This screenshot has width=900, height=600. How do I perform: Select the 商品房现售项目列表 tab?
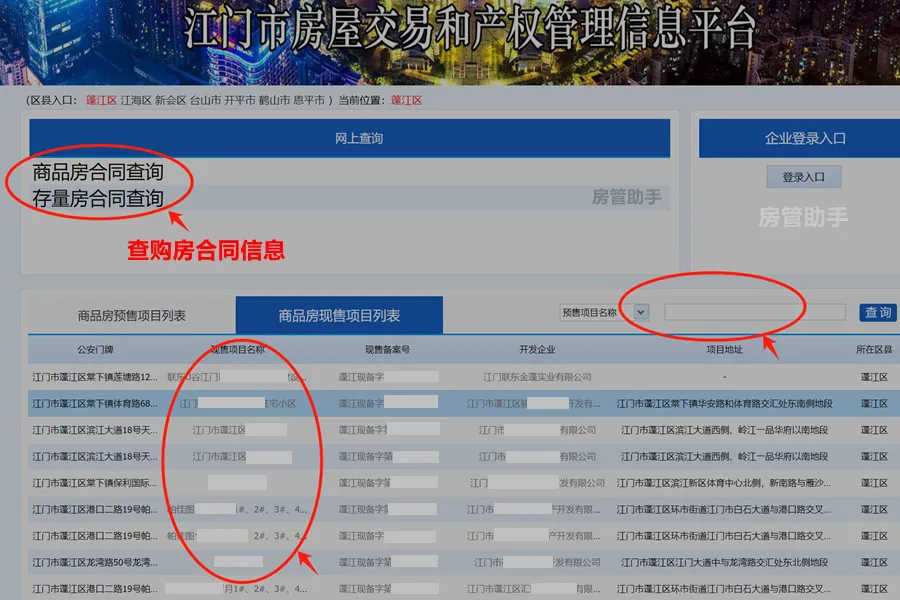pyautogui.click(x=339, y=315)
